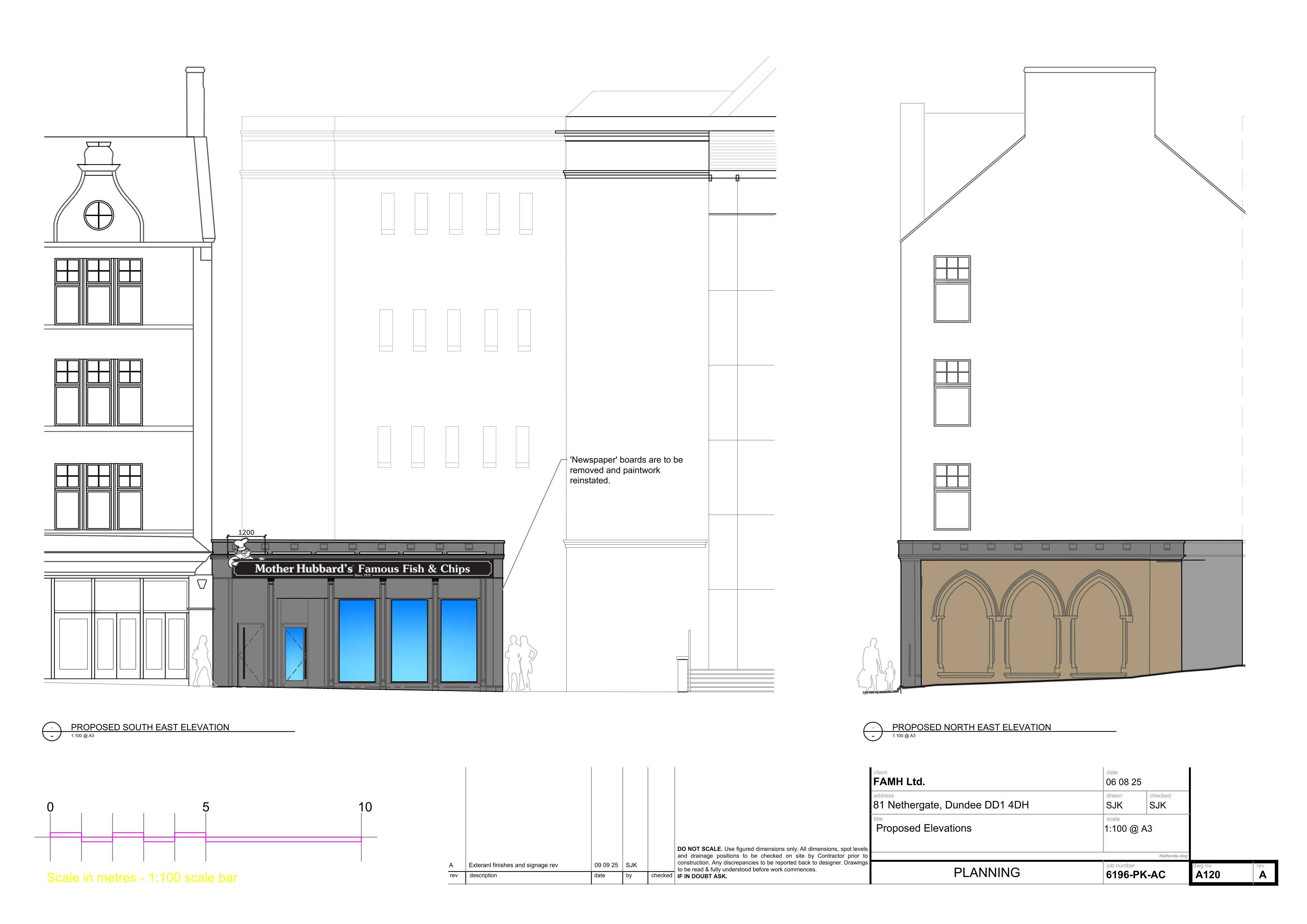Click the 'DO NOT SCALE' warning note
This screenshot has width=1307, height=924.
[x=773, y=862]
